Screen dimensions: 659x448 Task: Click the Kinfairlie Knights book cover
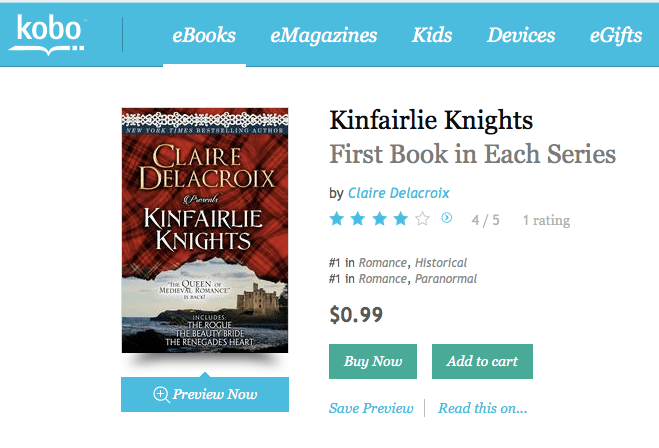(x=205, y=229)
